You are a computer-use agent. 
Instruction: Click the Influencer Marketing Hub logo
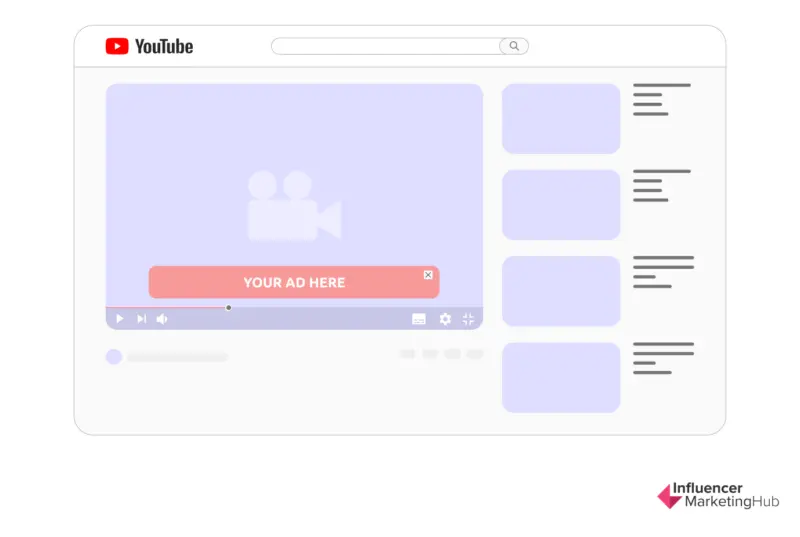717,496
